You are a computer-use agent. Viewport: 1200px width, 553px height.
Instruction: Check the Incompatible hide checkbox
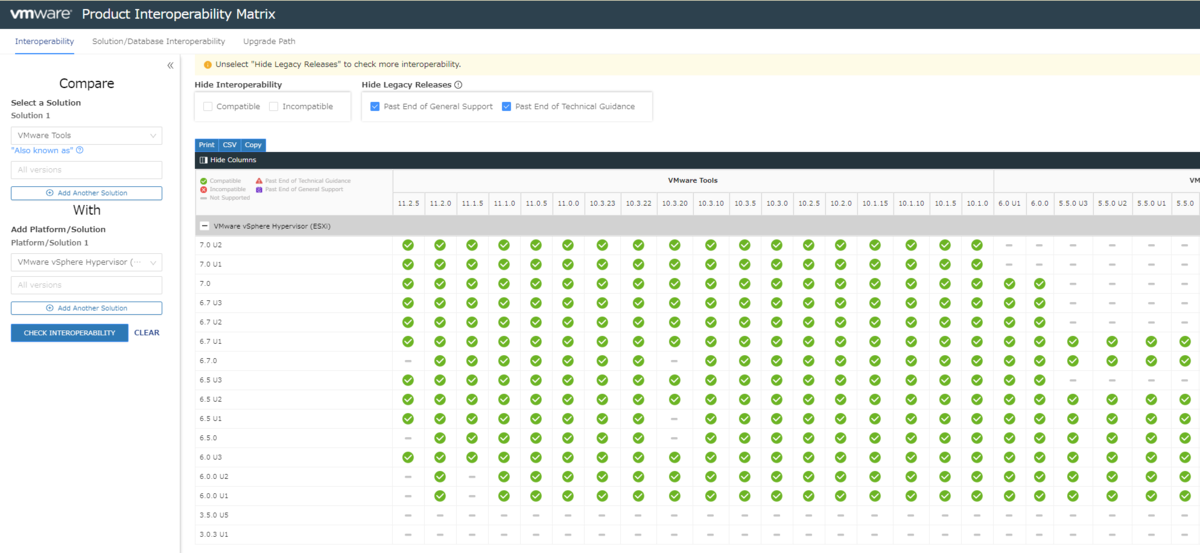[x=273, y=106]
